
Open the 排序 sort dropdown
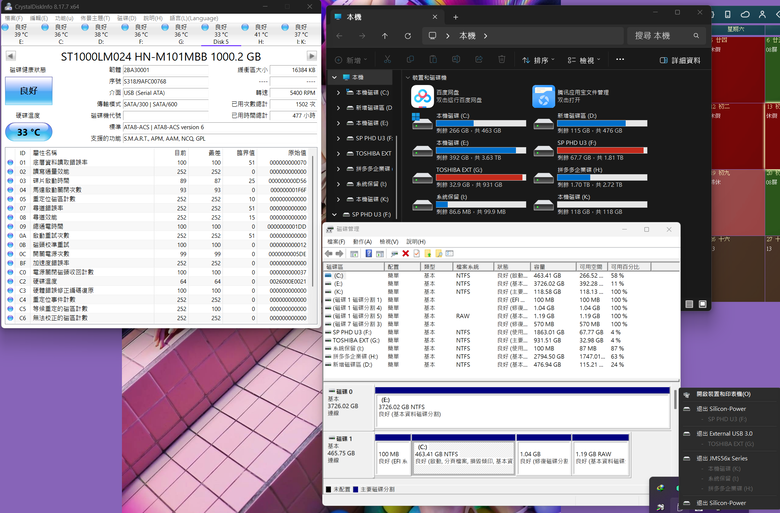point(538,60)
